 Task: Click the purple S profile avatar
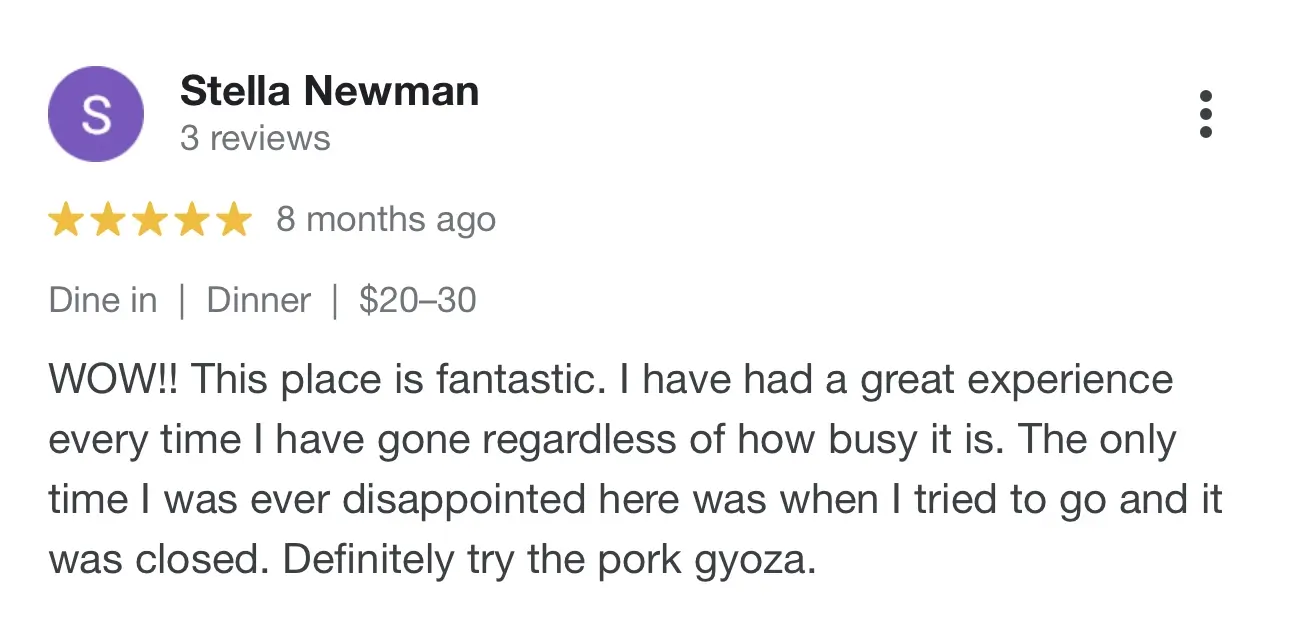(96, 114)
